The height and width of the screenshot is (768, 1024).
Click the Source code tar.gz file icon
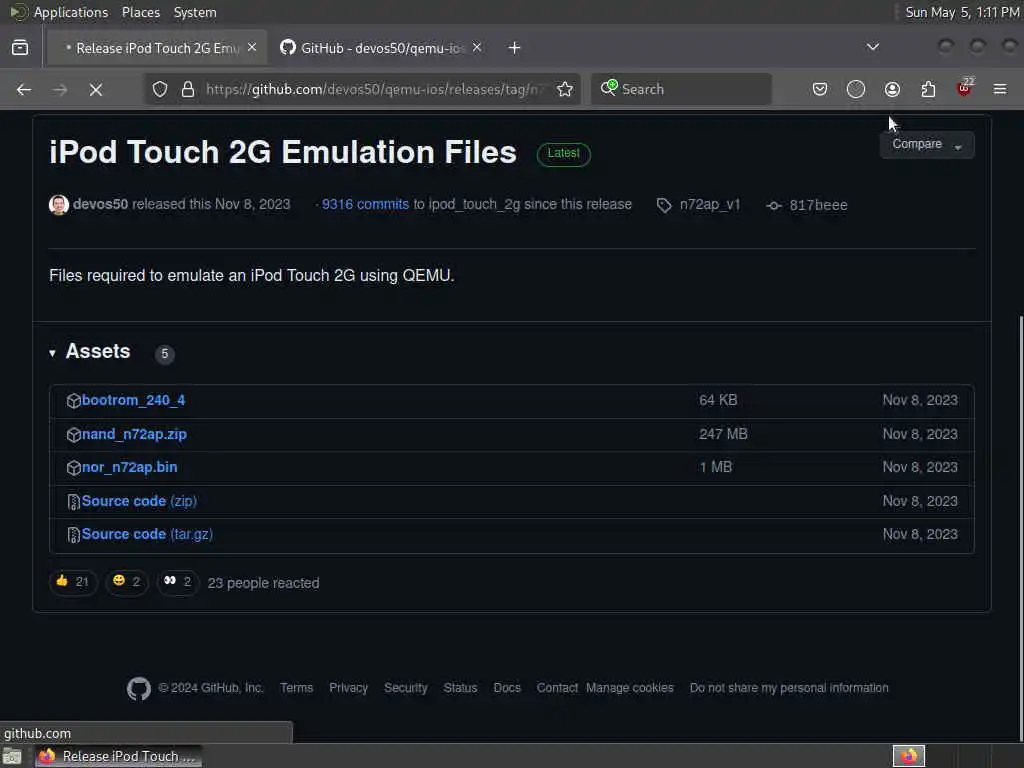73,535
